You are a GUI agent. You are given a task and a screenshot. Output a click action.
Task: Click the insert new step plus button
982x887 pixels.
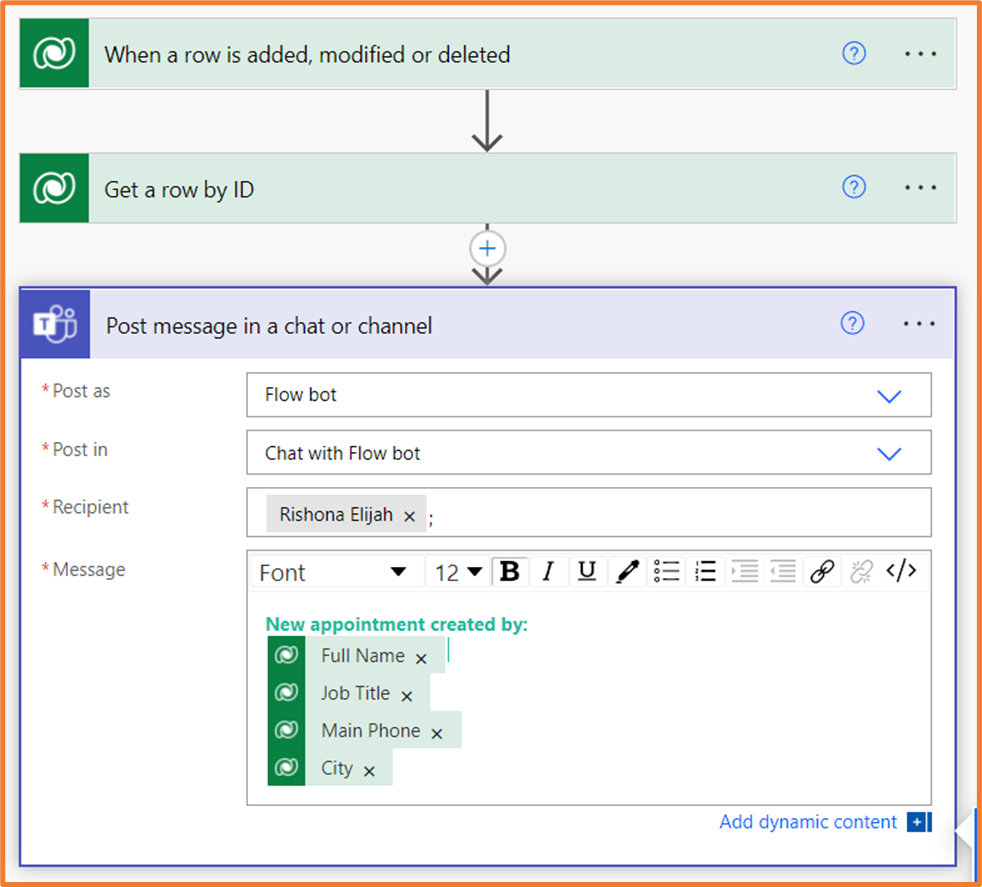487,248
